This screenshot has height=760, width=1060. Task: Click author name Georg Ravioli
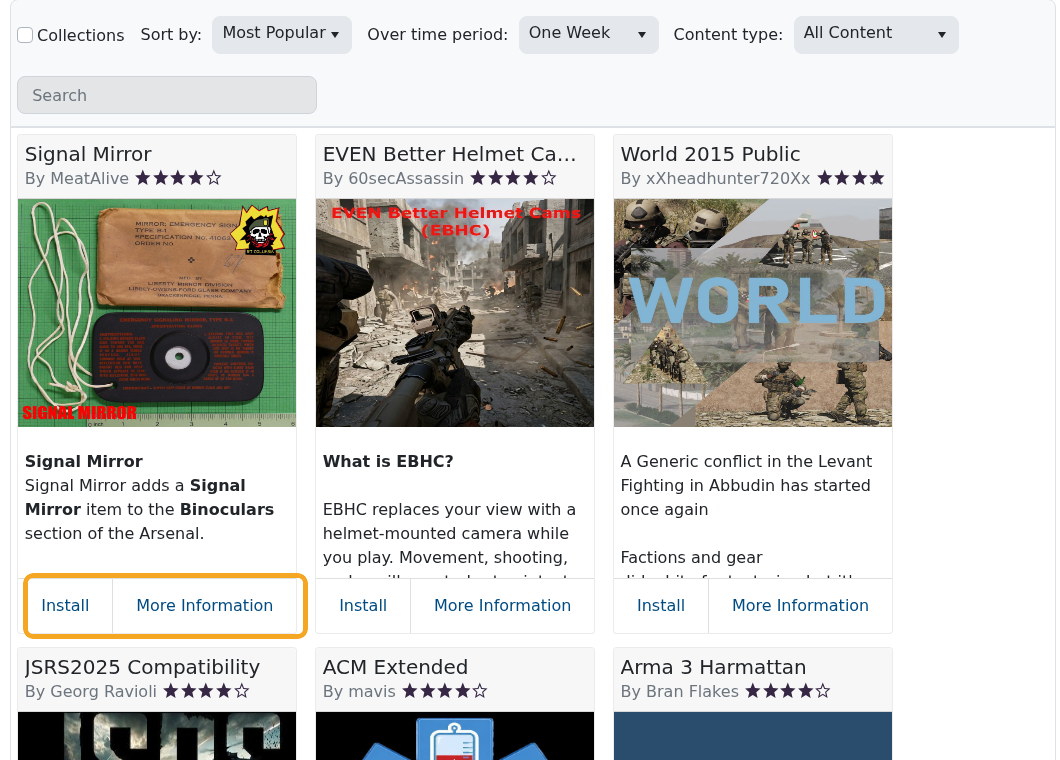pyautogui.click(x=103, y=692)
